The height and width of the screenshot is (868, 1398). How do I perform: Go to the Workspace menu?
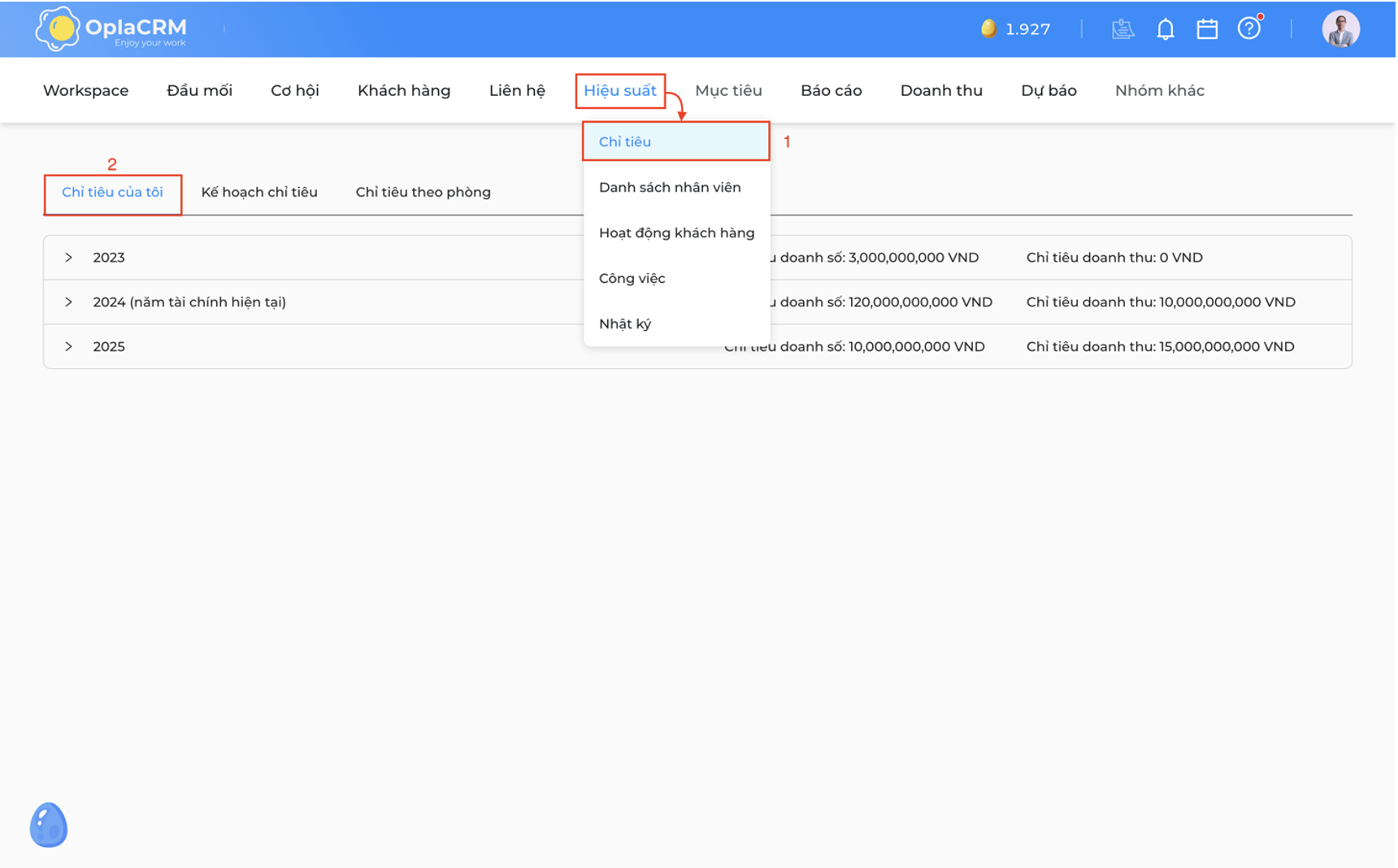point(85,90)
